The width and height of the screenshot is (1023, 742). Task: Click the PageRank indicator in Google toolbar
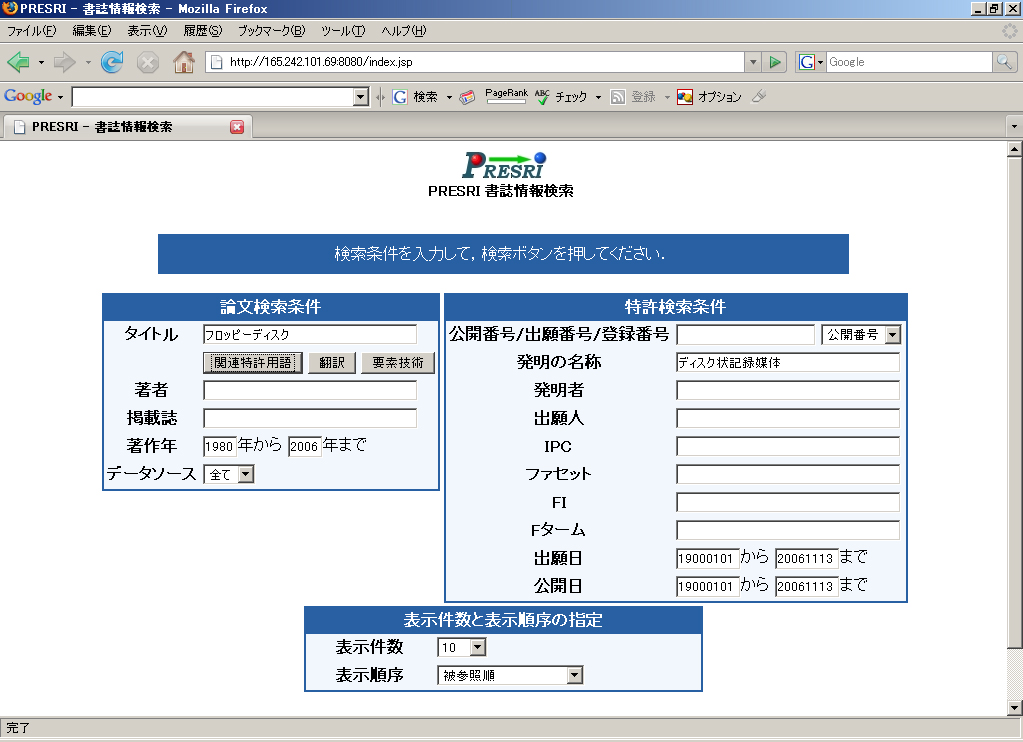(x=506, y=96)
